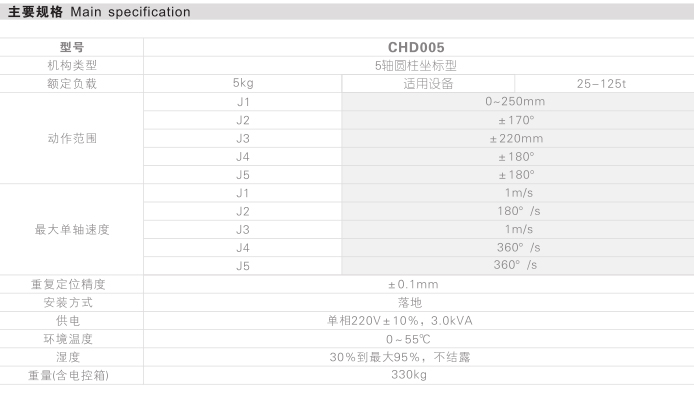694x395 pixels.
Task: Select the 5轴圆柱坐标型 cell
Action: [x=416, y=66]
